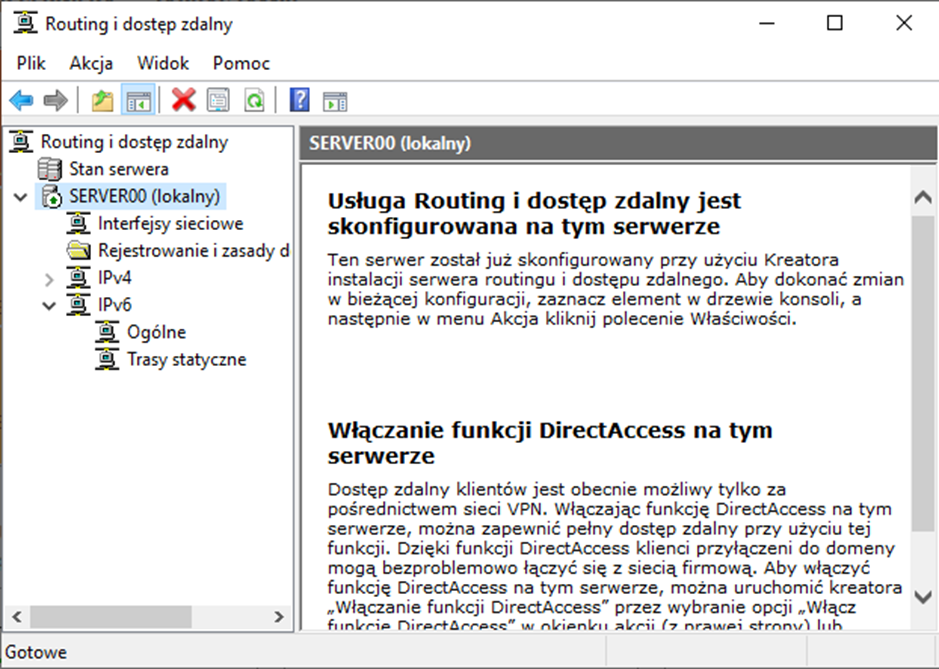Click the Up one level folder icon
The height and width of the screenshot is (669, 939).
point(102,100)
